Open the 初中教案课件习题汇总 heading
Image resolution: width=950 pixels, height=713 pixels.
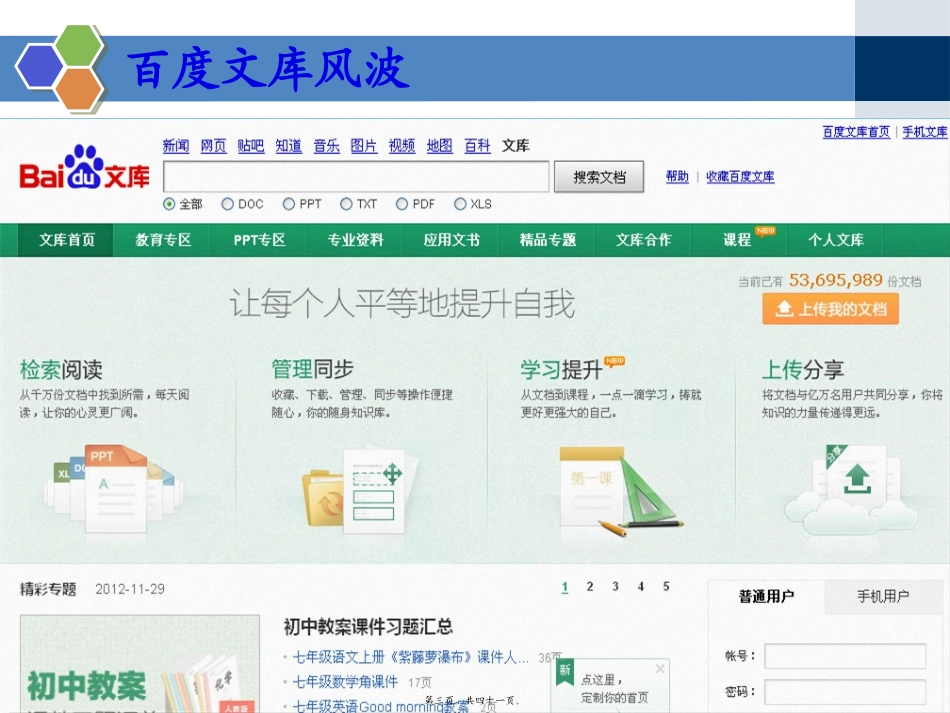(x=368, y=626)
